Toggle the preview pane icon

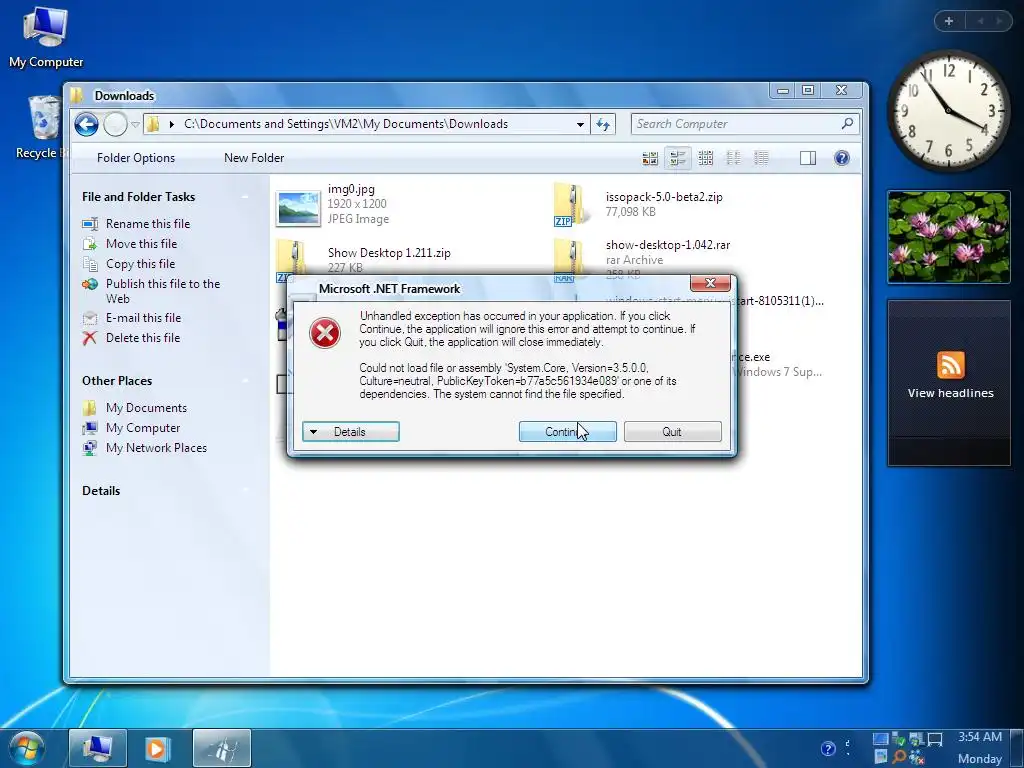click(808, 158)
